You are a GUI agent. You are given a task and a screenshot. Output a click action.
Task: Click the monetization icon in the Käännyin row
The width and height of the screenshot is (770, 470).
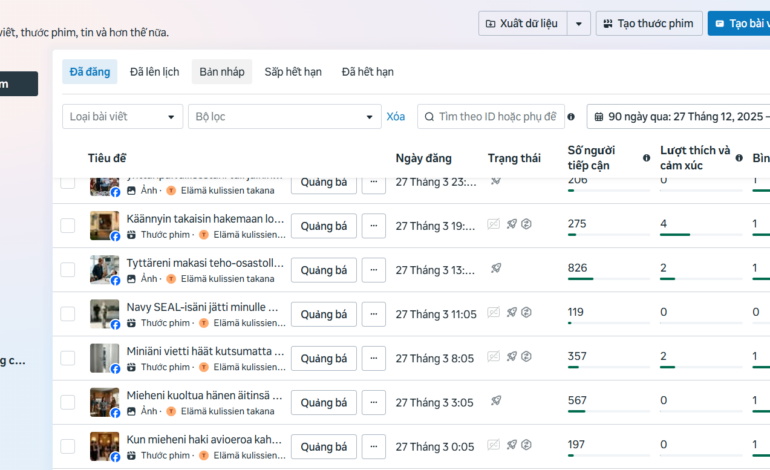tap(526, 225)
